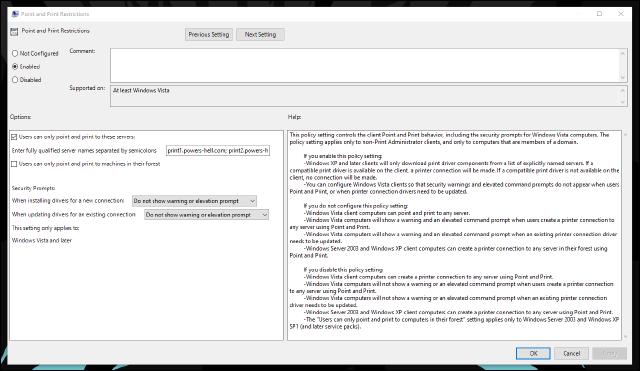Close the Point and Print Restrictions dialog
The height and width of the screenshot is (371, 640).
click(621, 14)
